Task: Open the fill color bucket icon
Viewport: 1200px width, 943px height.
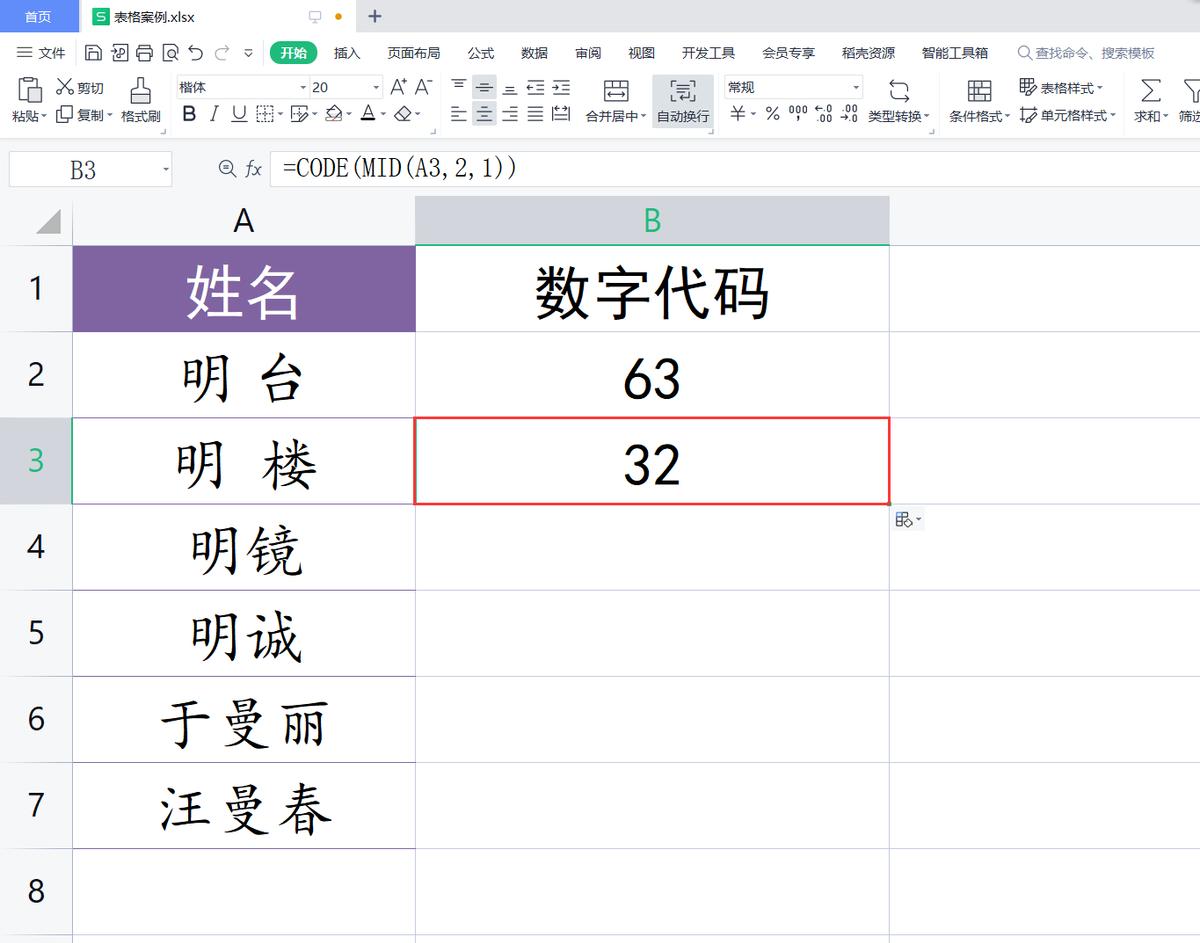Action: [x=334, y=114]
